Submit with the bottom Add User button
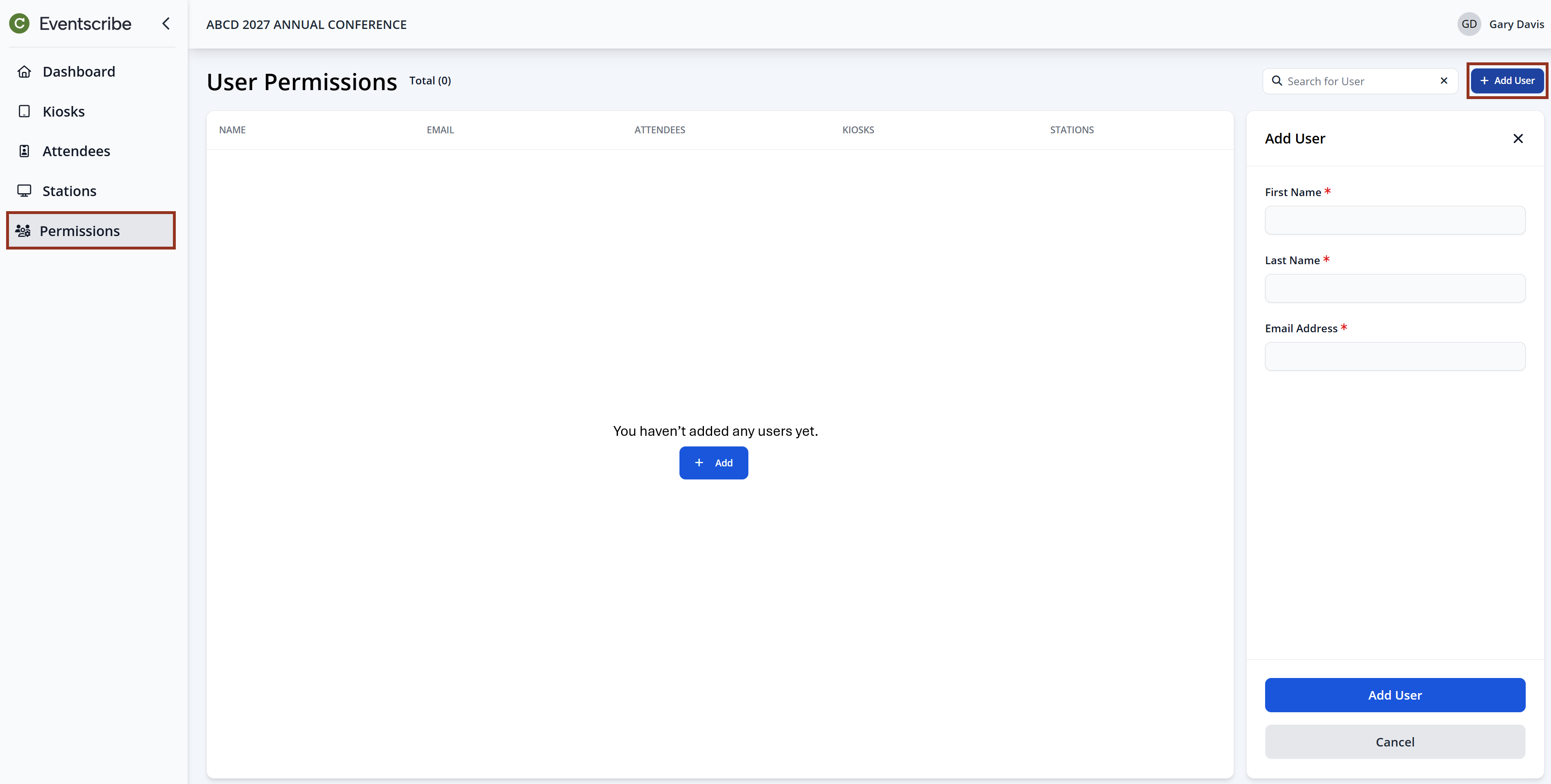 click(x=1394, y=695)
